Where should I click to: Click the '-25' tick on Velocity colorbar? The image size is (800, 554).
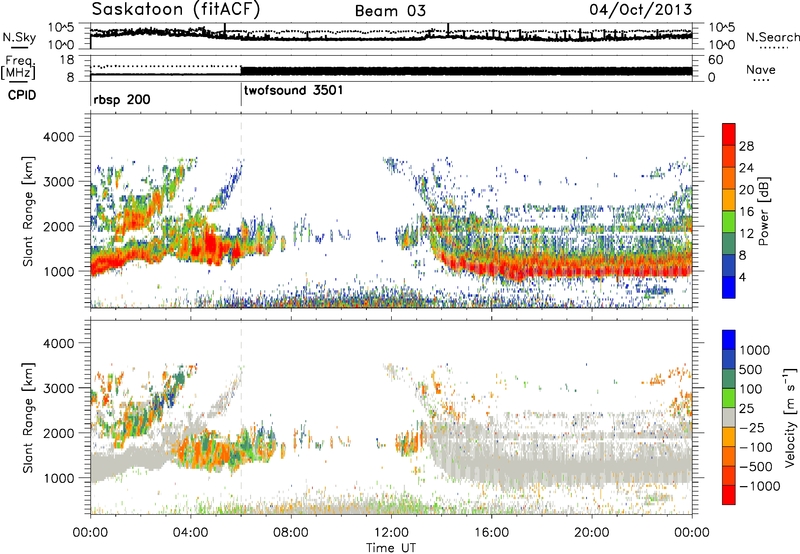click(751, 427)
